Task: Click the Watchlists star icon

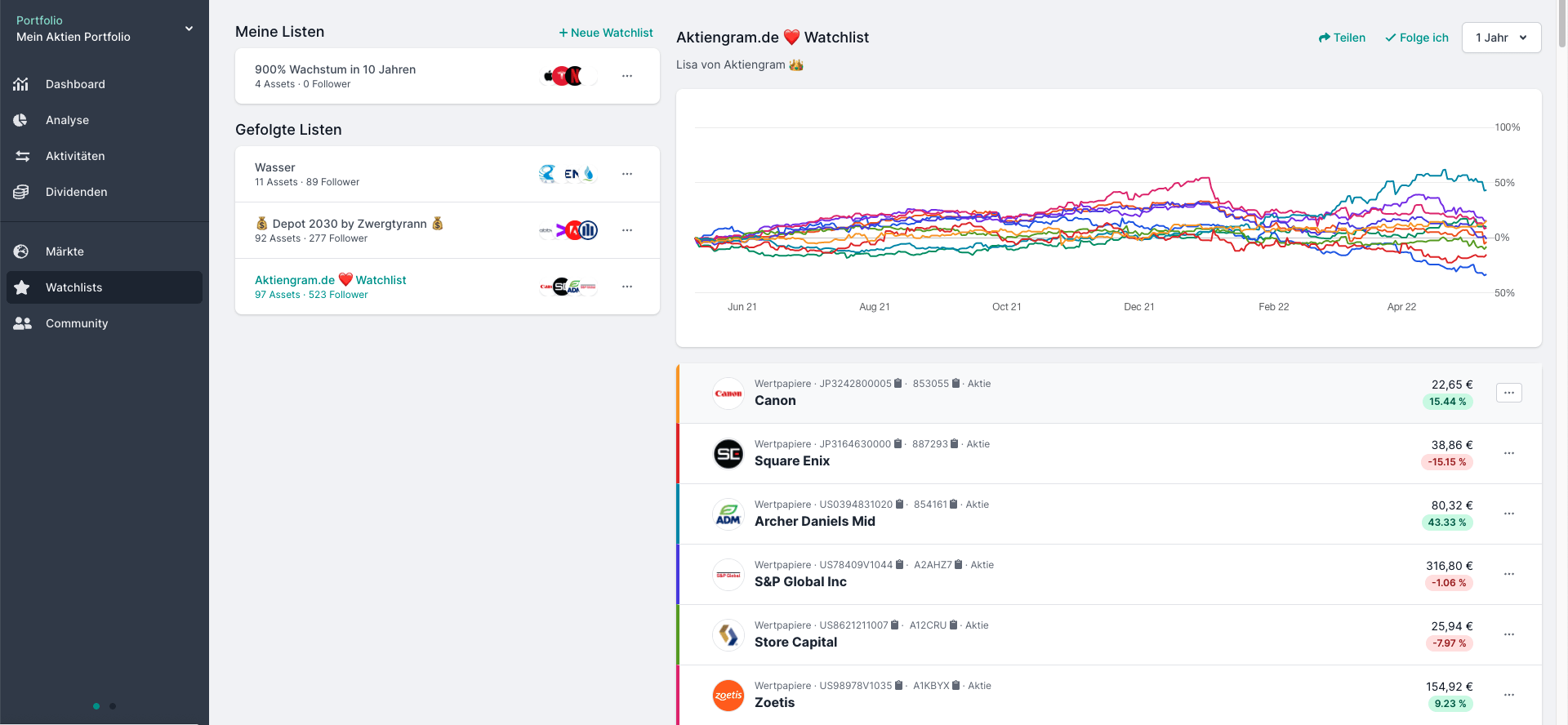Action: click(22, 287)
